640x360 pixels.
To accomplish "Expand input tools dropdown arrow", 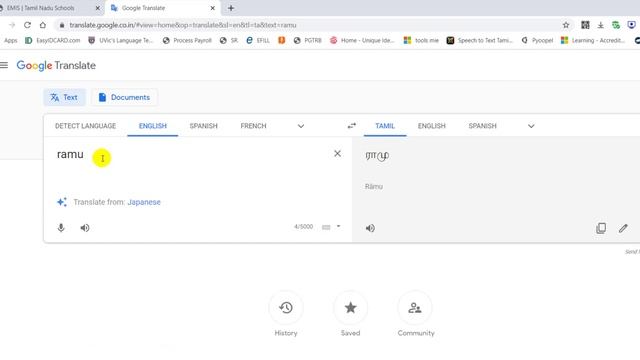I will [338, 227].
